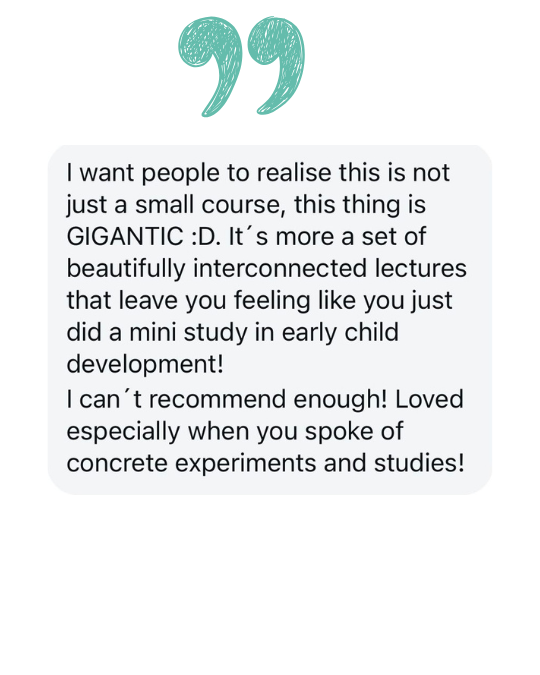The height and width of the screenshot is (675, 540).
Task: Click 'beautifully interconnected lectures' line
Action: click(x=267, y=269)
